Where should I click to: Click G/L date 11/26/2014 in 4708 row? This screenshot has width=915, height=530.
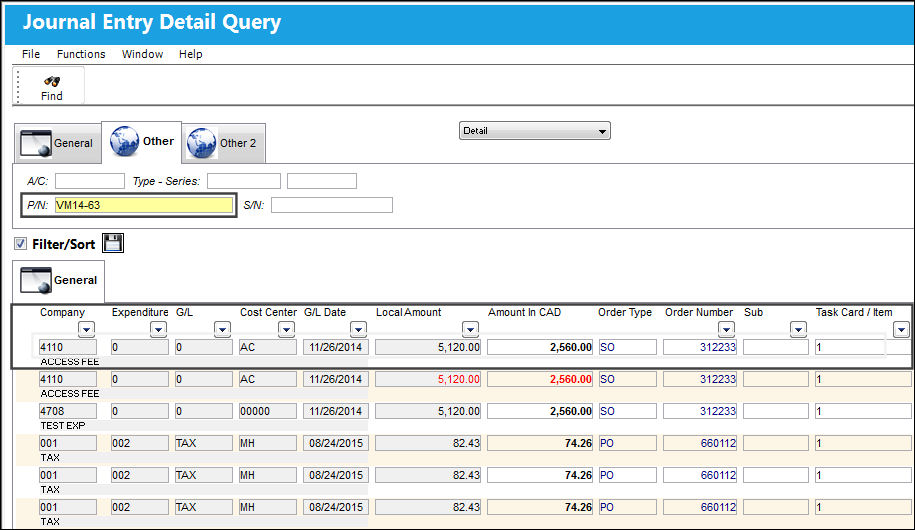(x=336, y=412)
